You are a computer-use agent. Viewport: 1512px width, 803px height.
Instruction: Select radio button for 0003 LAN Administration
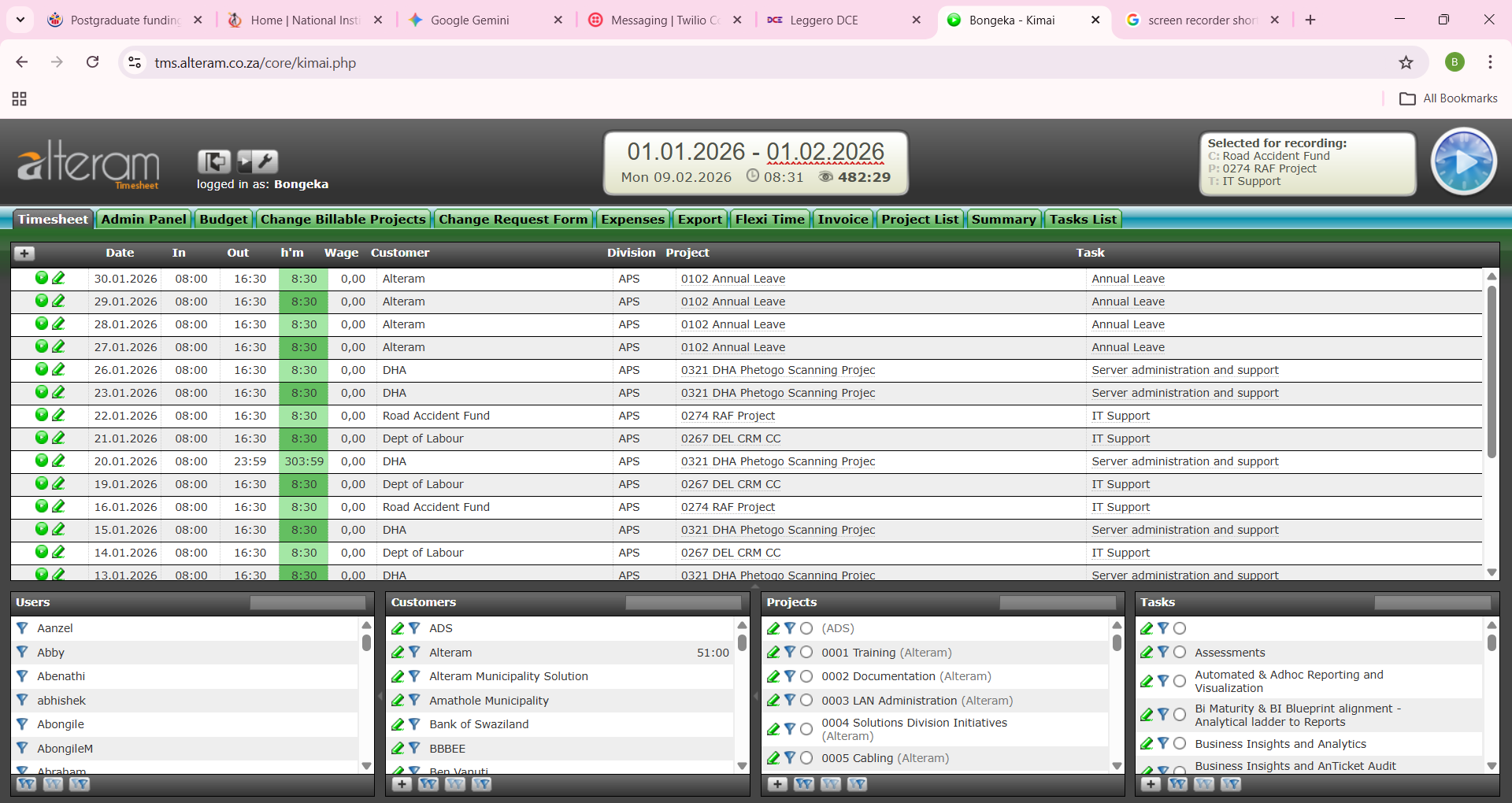806,700
